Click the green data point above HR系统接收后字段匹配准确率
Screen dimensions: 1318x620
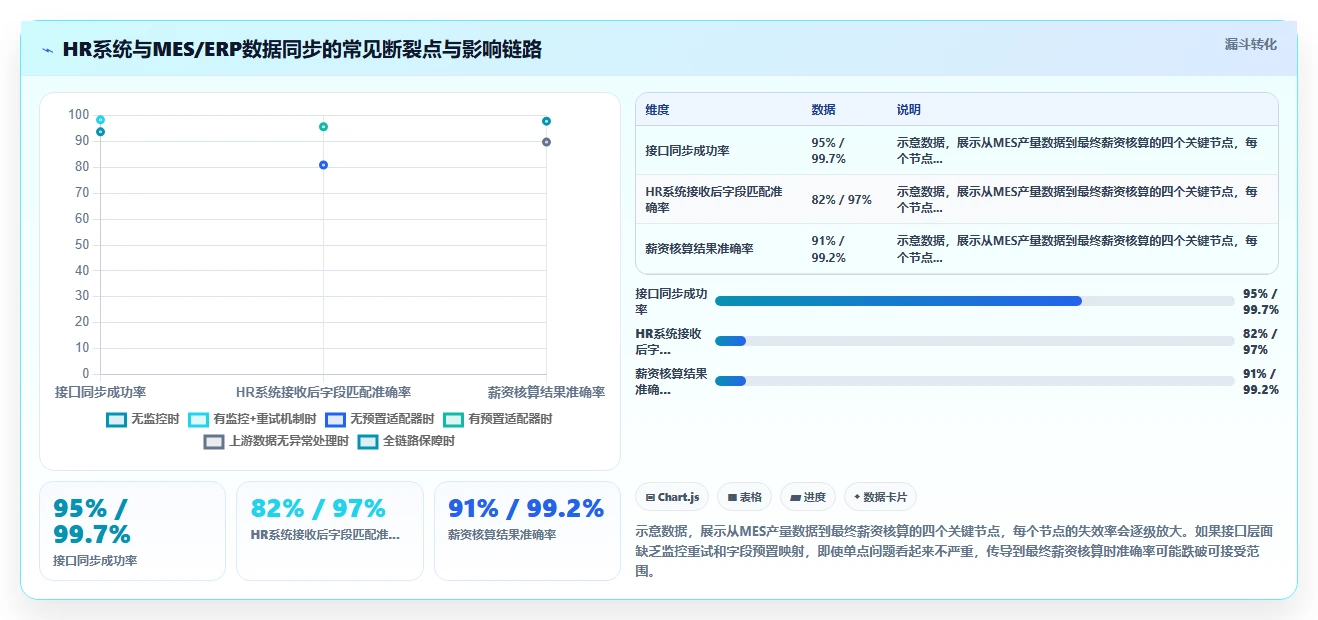click(323, 127)
